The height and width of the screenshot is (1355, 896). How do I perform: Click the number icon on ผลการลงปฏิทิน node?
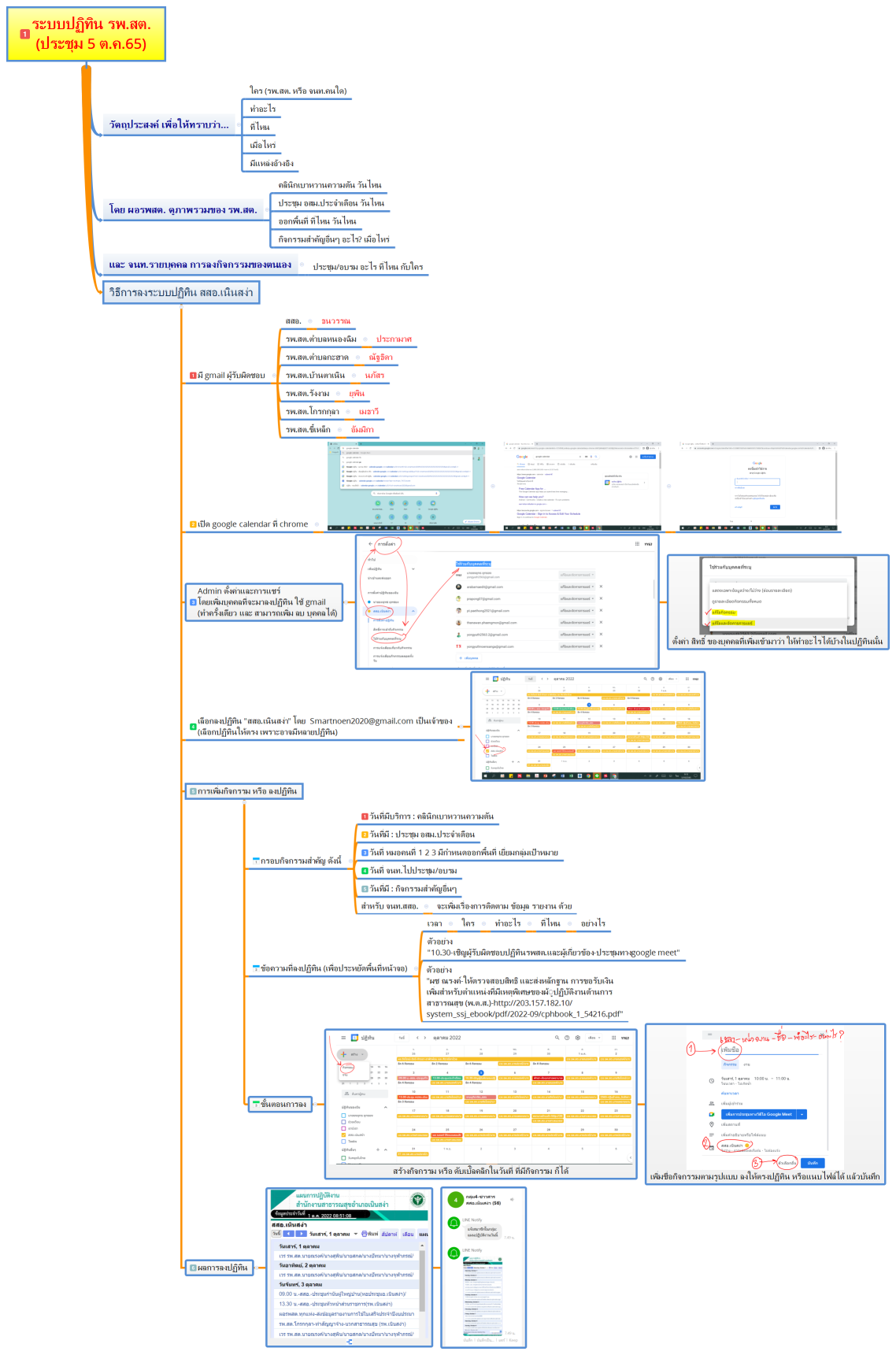point(193,1268)
